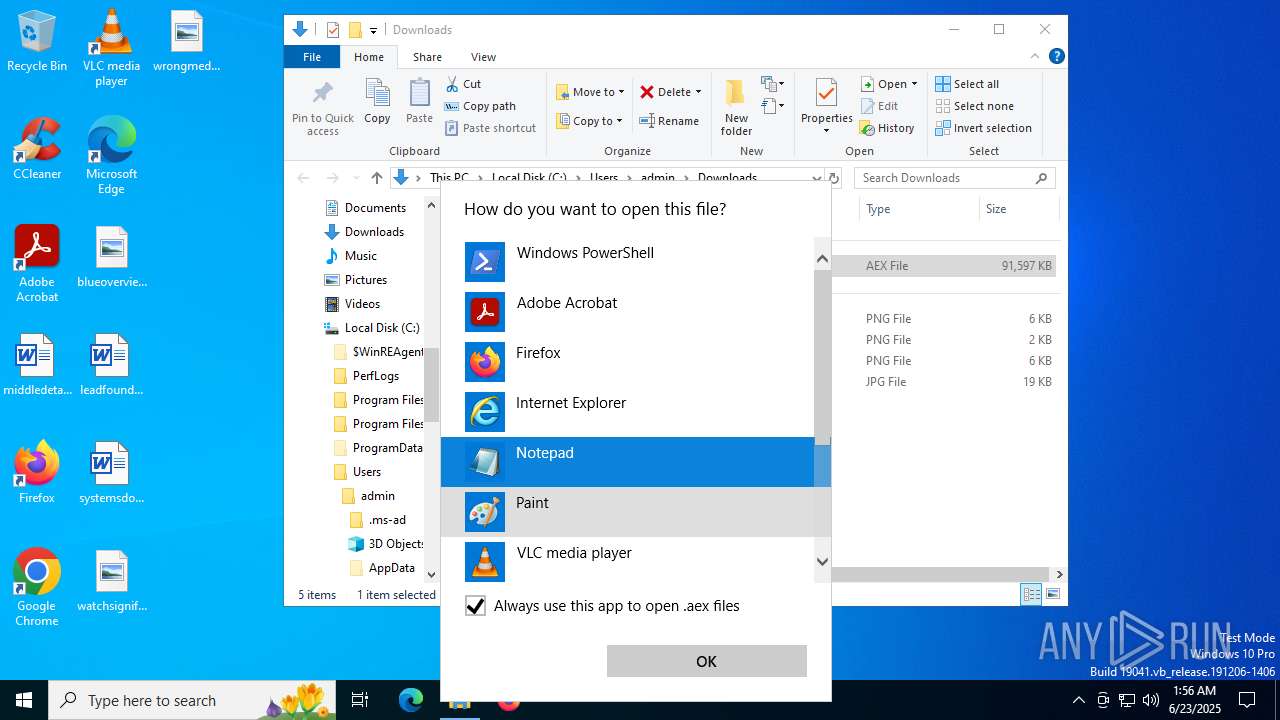This screenshot has height=720, width=1280.
Task: Click Paste shortcut in the ribbon
Action: point(490,128)
